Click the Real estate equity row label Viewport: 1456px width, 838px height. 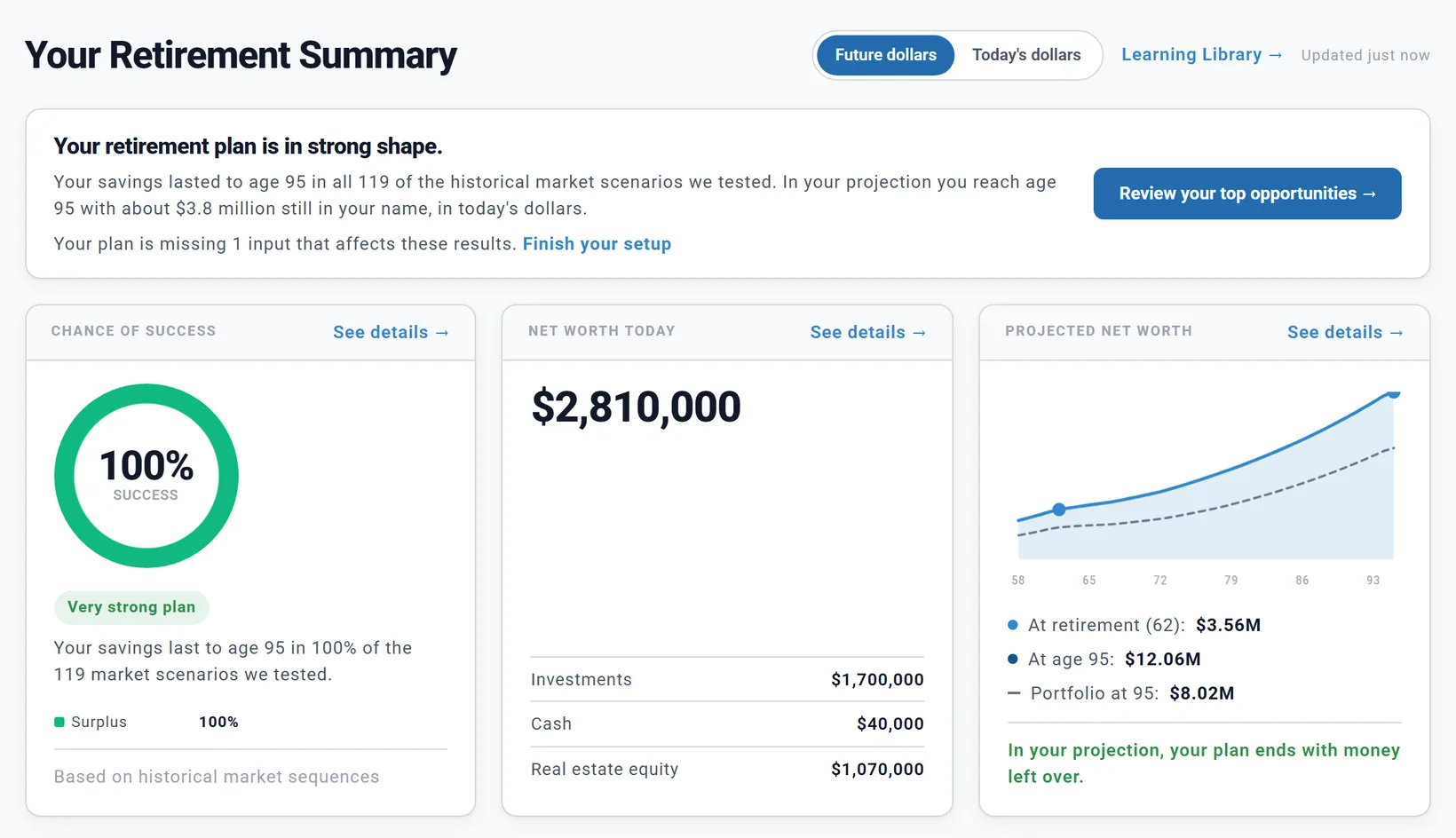coord(605,770)
